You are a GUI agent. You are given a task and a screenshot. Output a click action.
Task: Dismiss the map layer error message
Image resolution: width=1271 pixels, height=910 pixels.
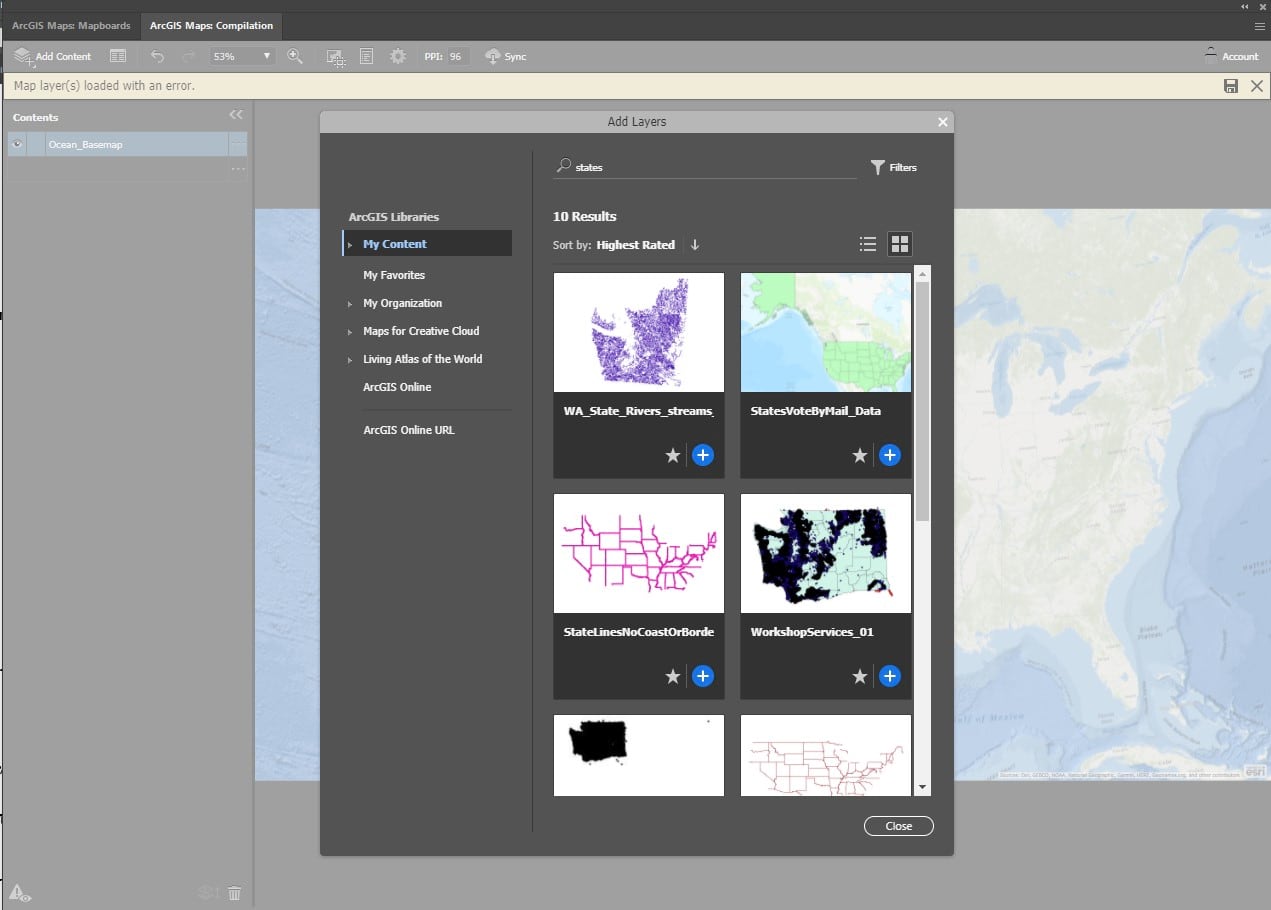click(1257, 86)
